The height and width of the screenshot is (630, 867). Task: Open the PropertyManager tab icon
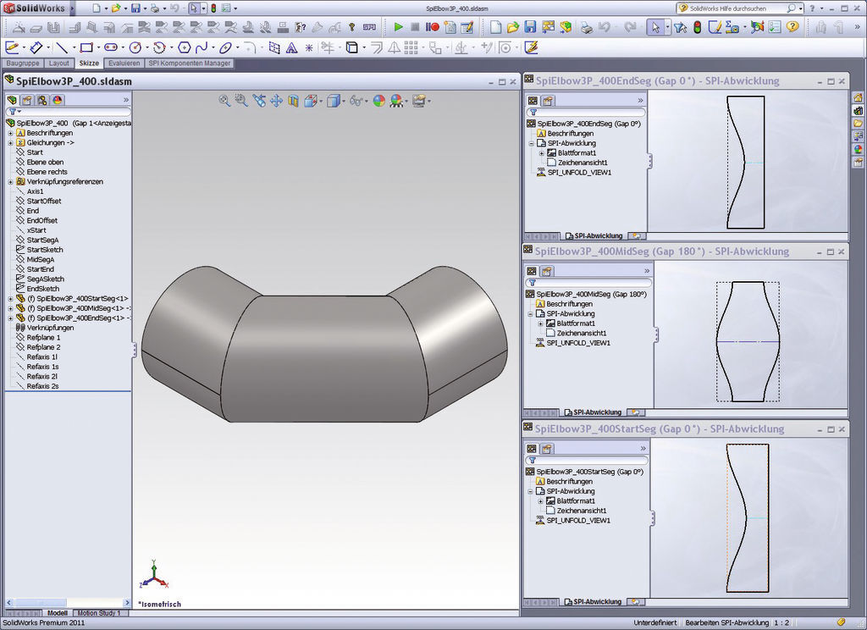click(27, 100)
